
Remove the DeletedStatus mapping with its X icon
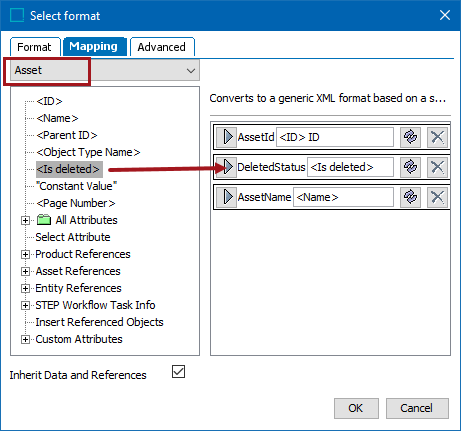point(437,167)
